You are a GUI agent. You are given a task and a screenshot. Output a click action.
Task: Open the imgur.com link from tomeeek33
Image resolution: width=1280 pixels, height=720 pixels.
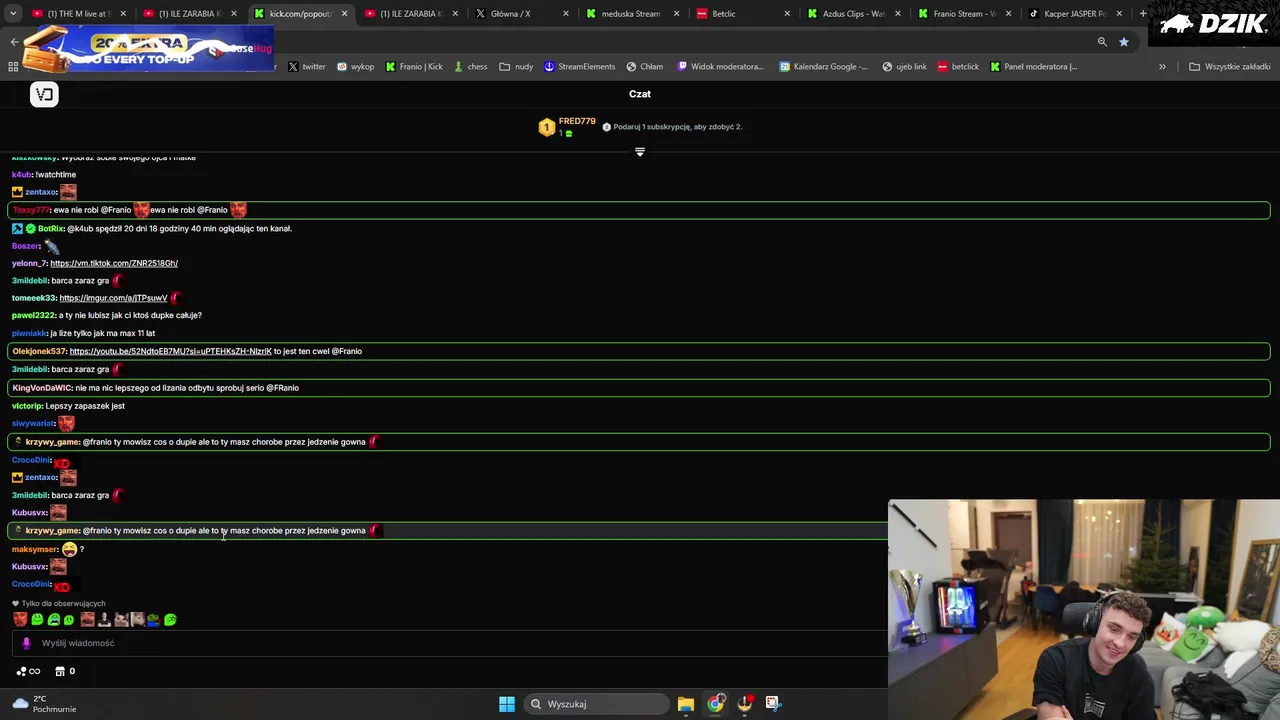(x=113, y=298)
